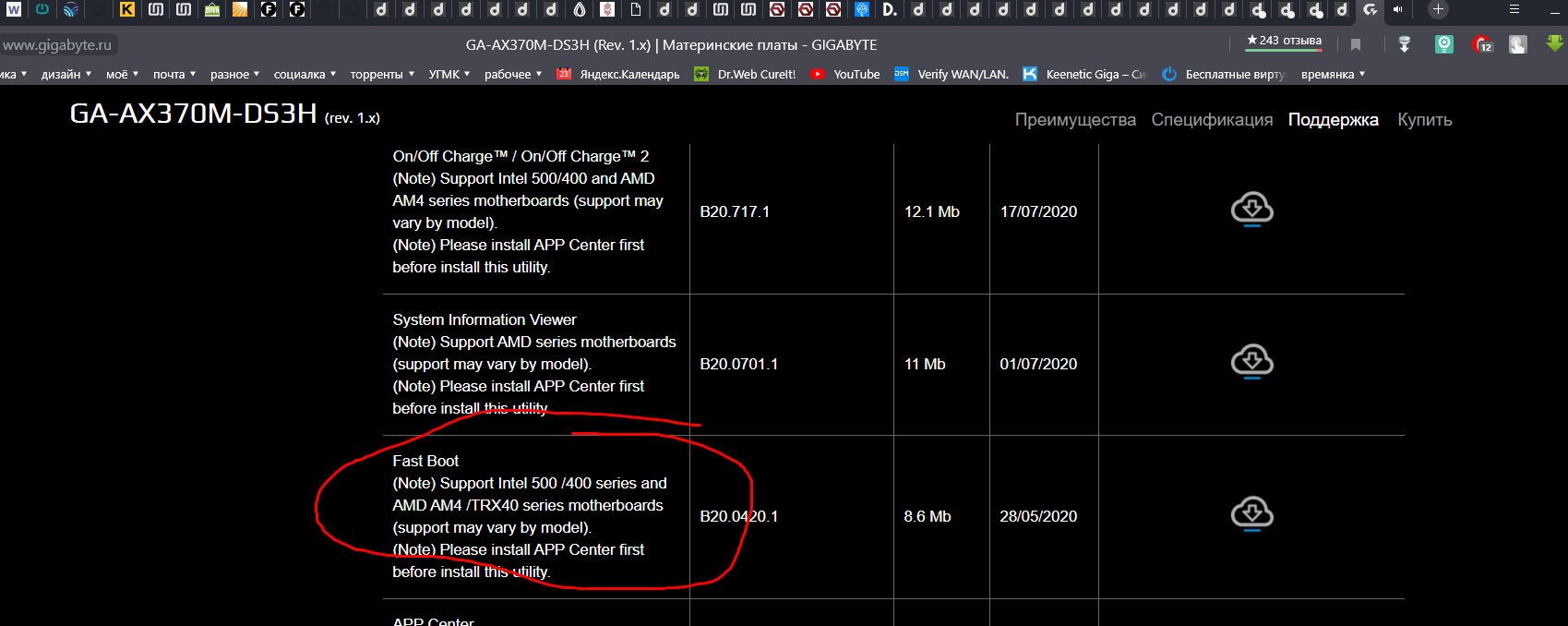Click the page title in the address bar
The height and width of the screenshot is (626, 1568).
672,44
